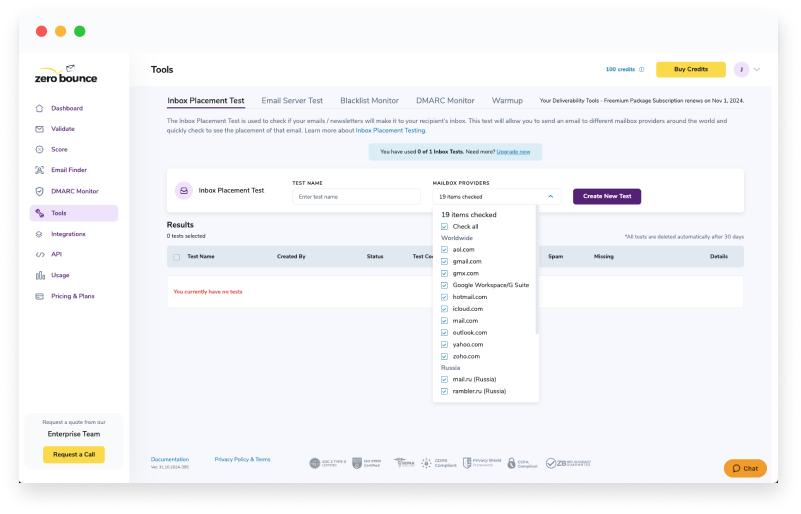Click the API code brackets icon
The image size is (801, 514).
point(40,254)
